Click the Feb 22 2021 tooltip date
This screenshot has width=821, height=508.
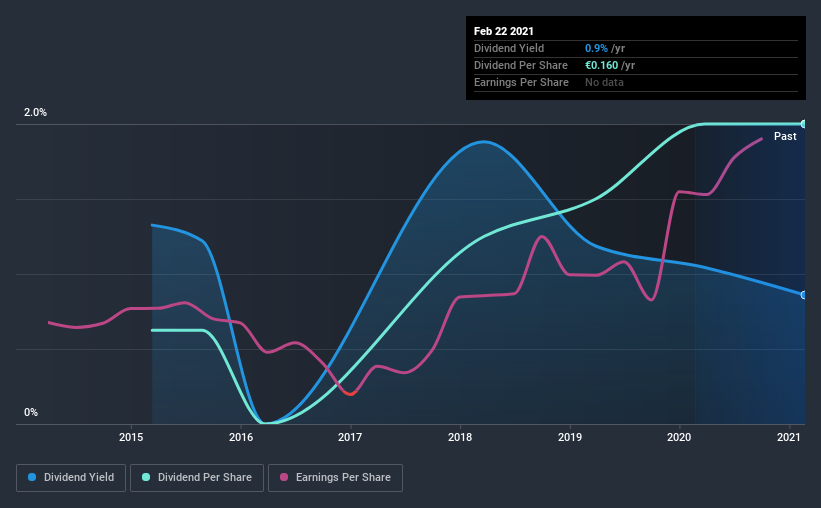(x=504, y=31)
